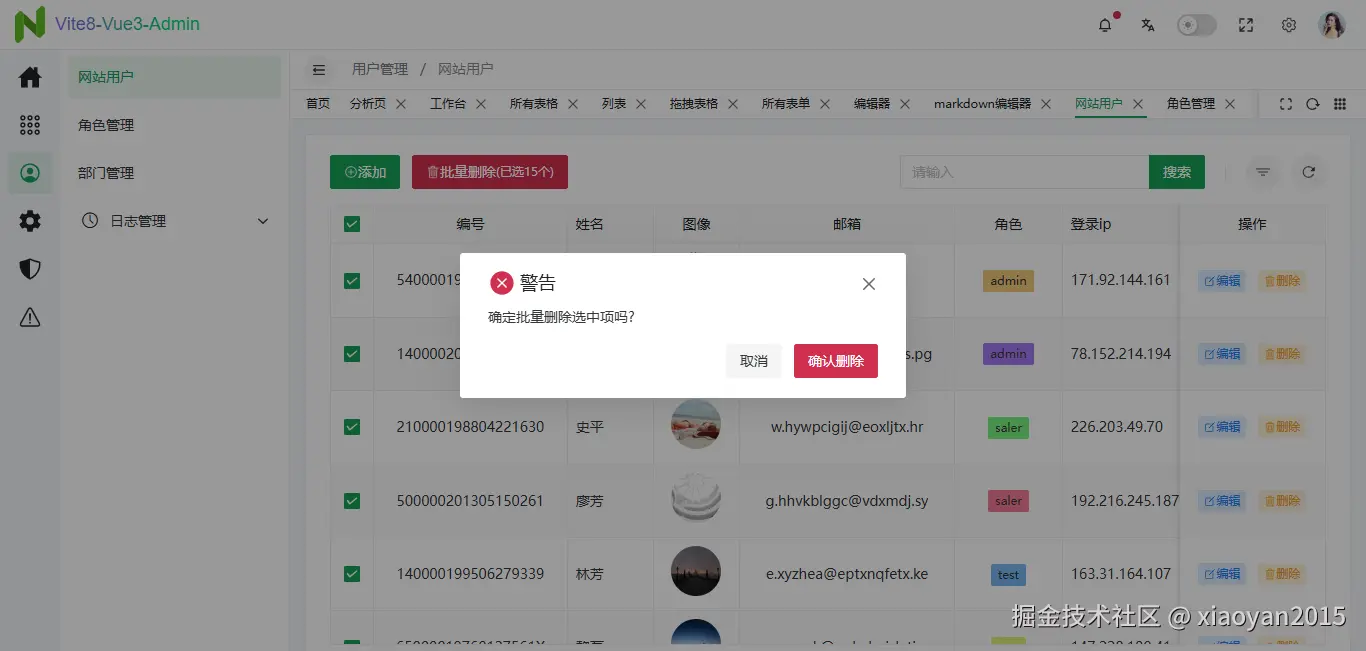Toggle the dark mode switch

(1196, 25)
